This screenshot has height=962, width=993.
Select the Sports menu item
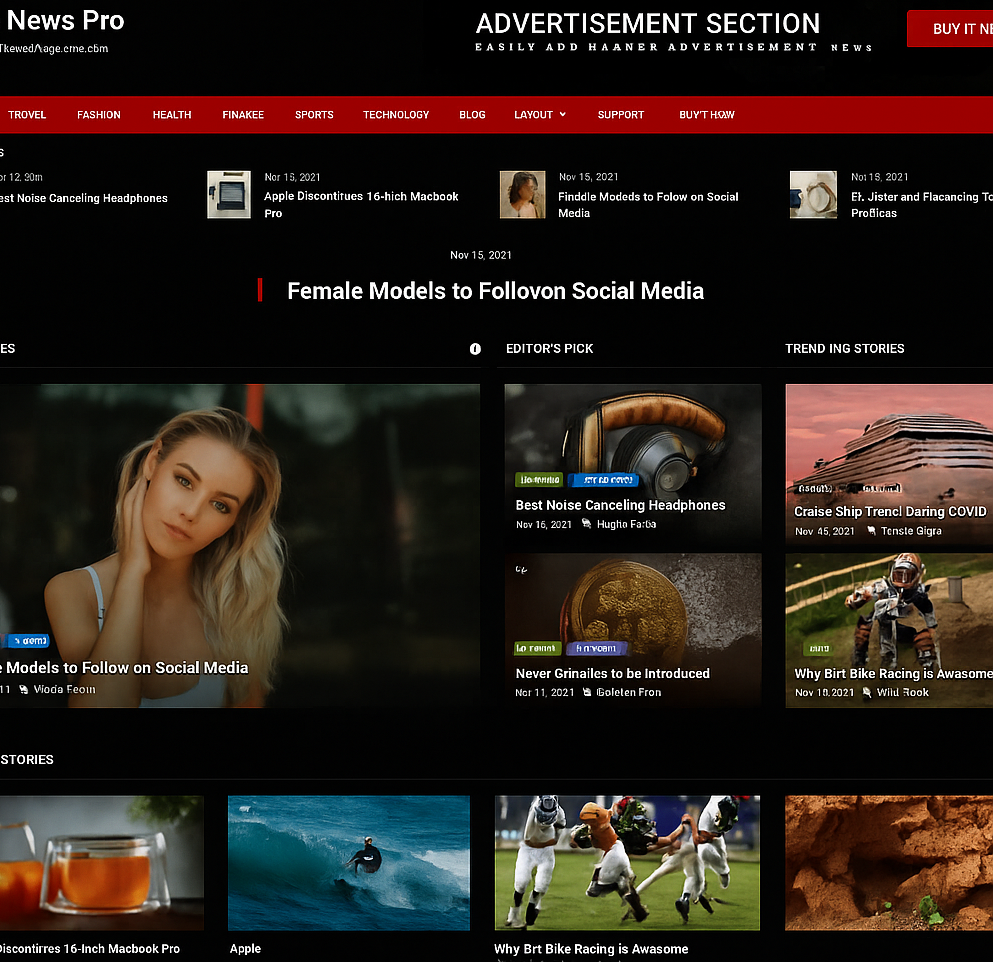click(x=314, y=115)
